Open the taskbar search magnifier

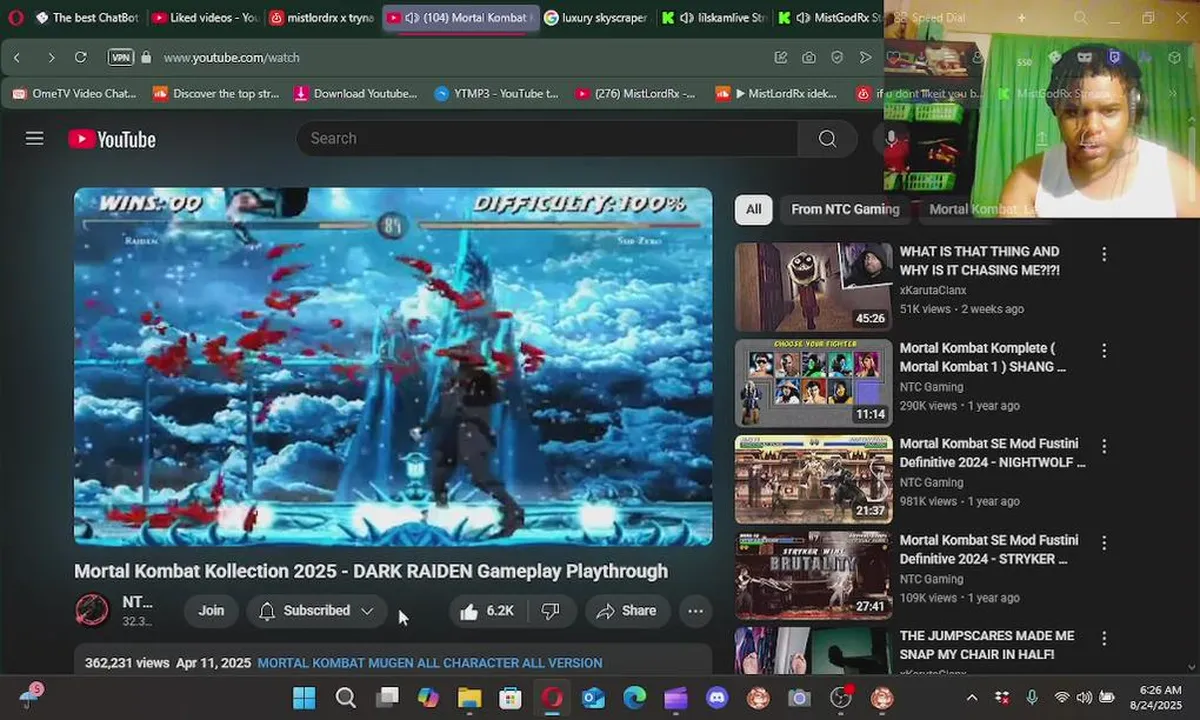click(345, 697)
